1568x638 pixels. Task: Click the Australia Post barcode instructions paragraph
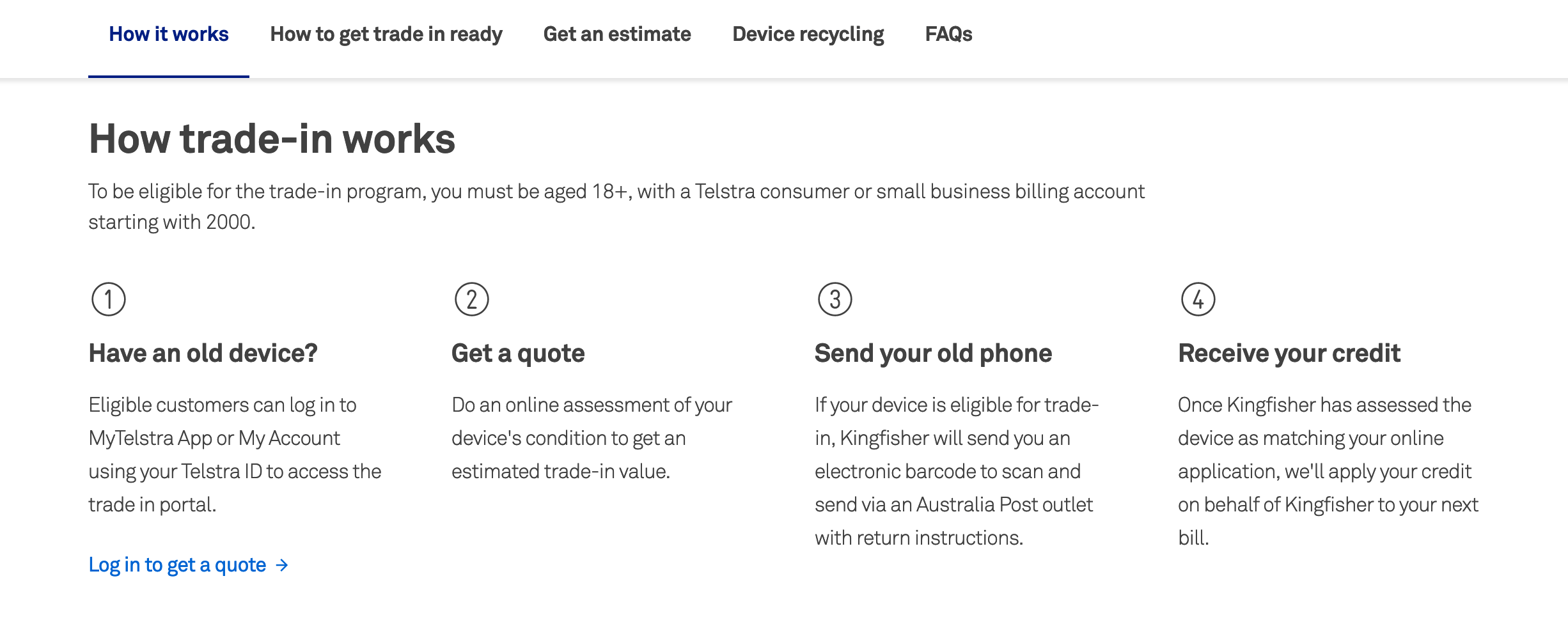956,471
